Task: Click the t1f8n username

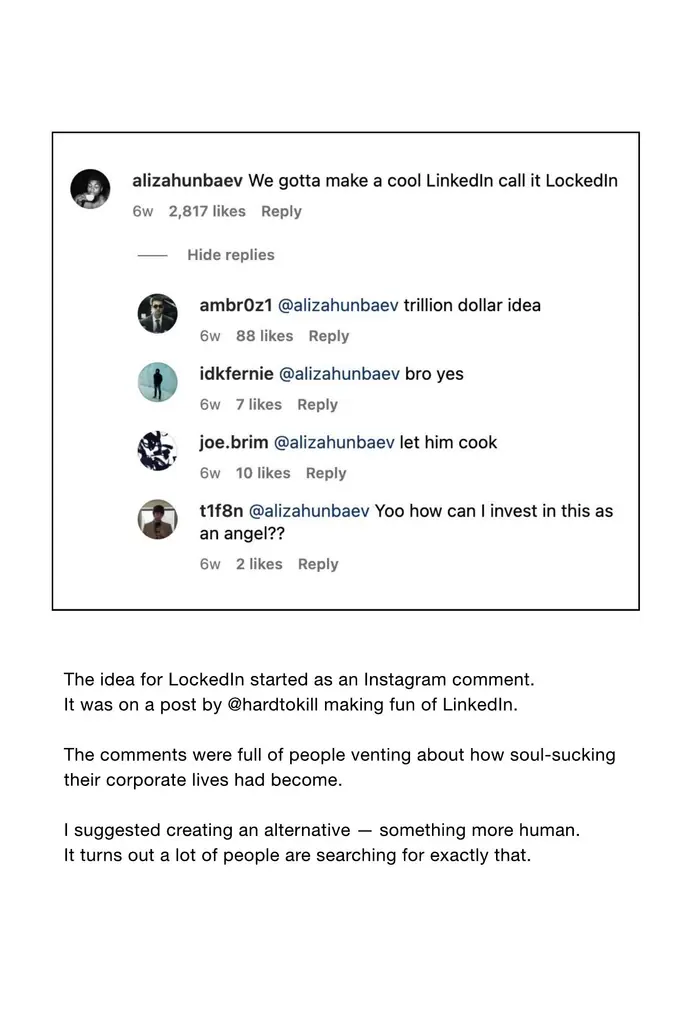Action: point(221,511)
